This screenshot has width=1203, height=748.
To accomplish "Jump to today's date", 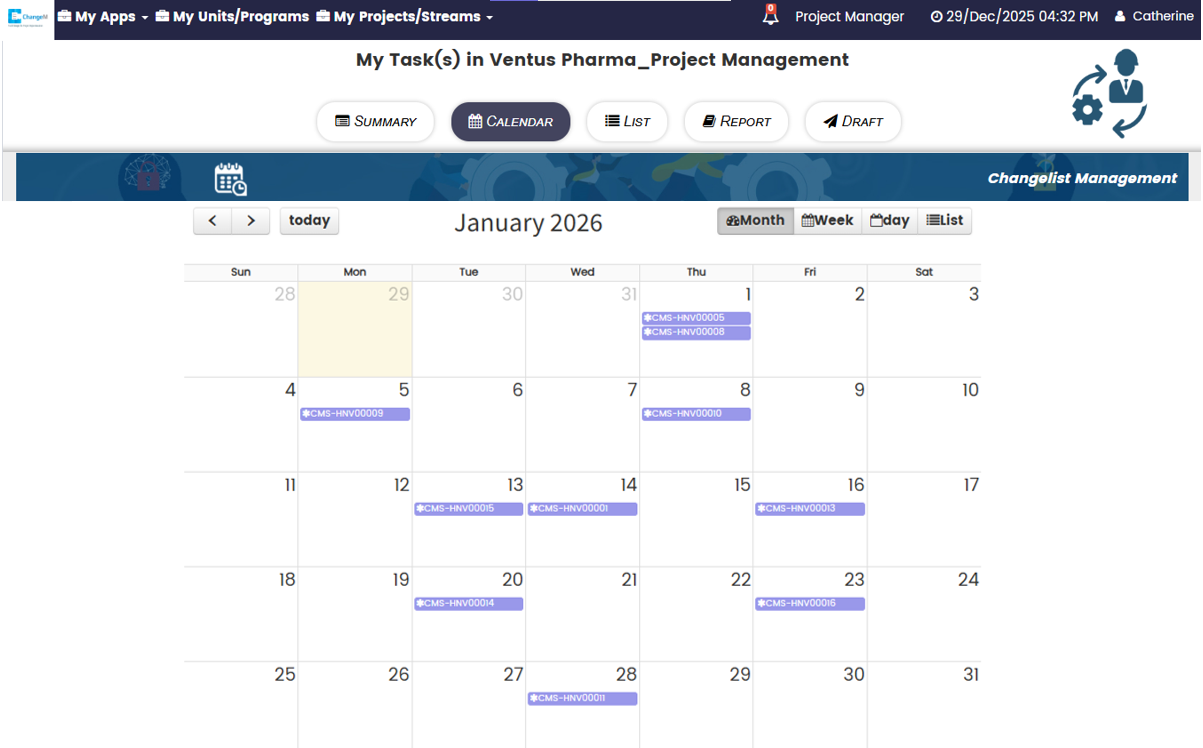I will [309, 221].
